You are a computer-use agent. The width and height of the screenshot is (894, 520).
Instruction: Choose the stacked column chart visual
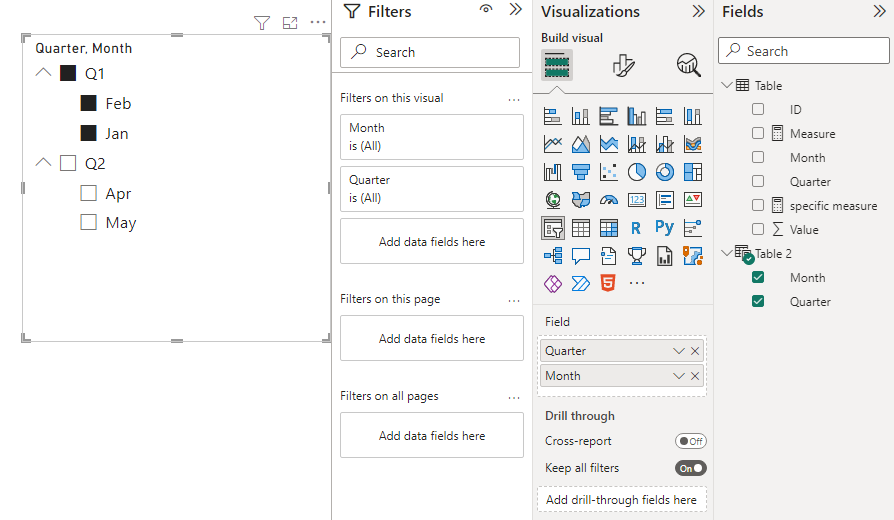point(580,116)
